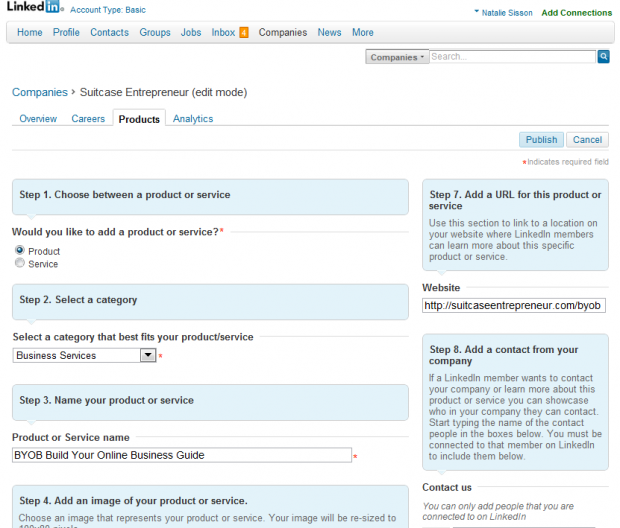The height and width of the screenshot is (528, 620).
Task: Open Profile in the navigation bar
Action: pyautogui.click(x=66, y=32)
